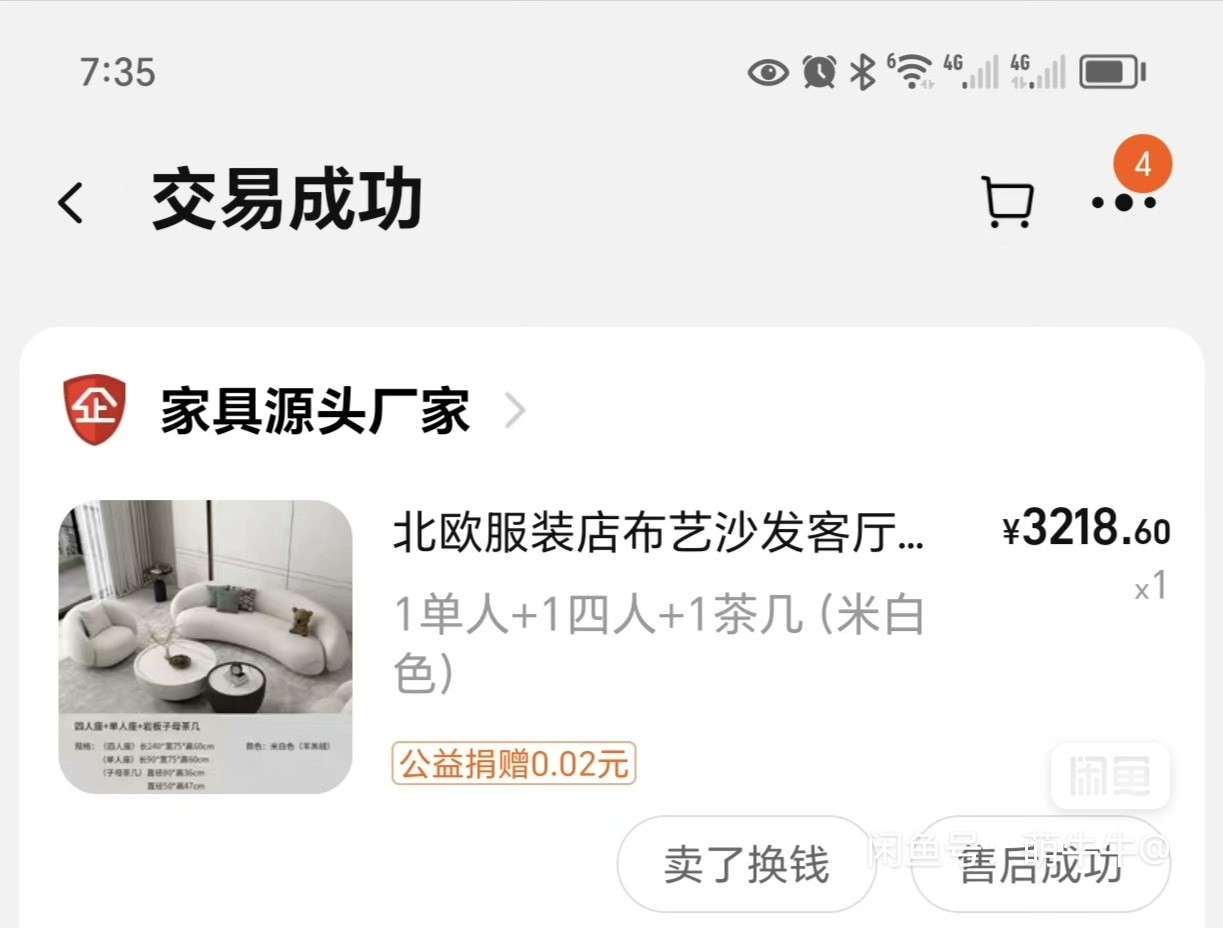The width and height of the screenshot is (1223, 928).
Task: Open the shopping cart icon
Action: tap(1007, 203)
